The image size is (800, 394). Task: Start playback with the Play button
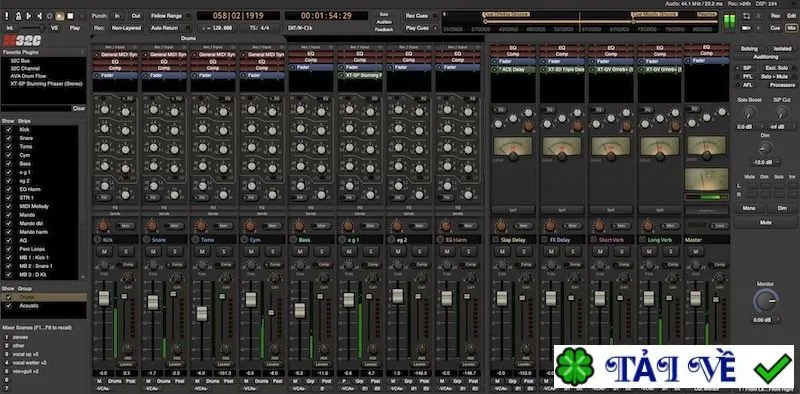pos(60,16)
